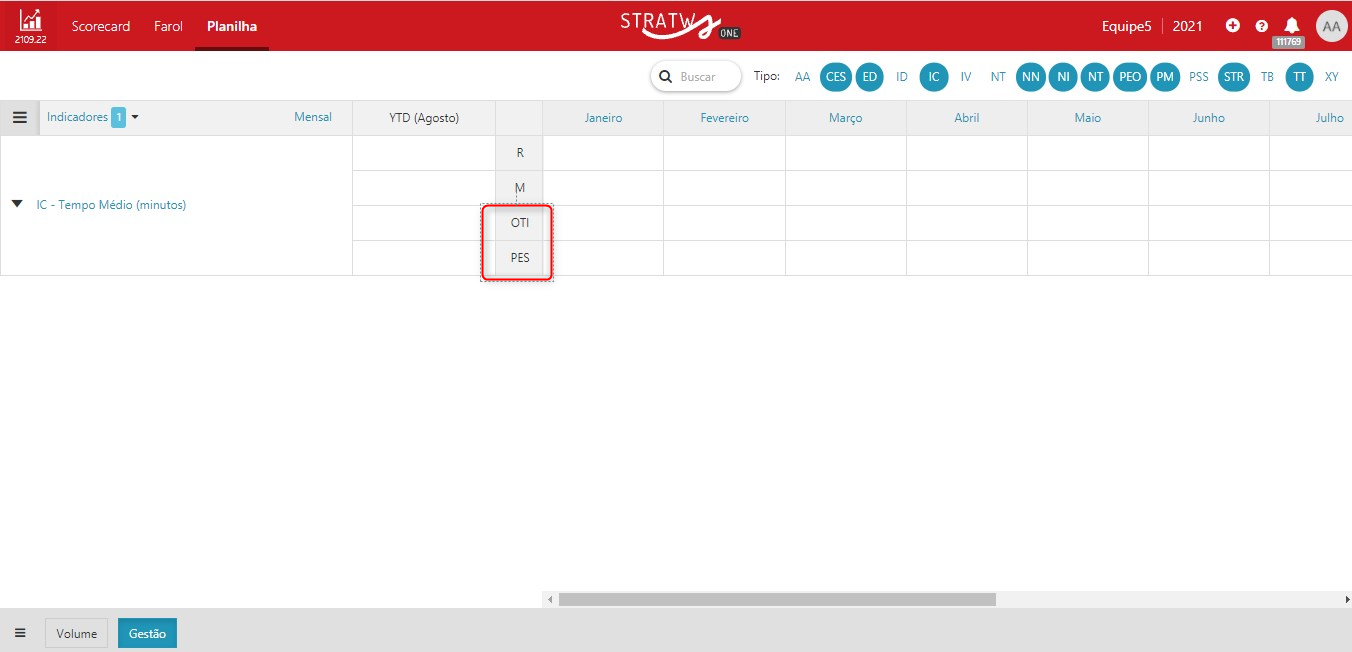The height and width of the screenshot is (652, 1352).
Task: Open the Equipe5 team selector
Action: [x=1127, y=26]
